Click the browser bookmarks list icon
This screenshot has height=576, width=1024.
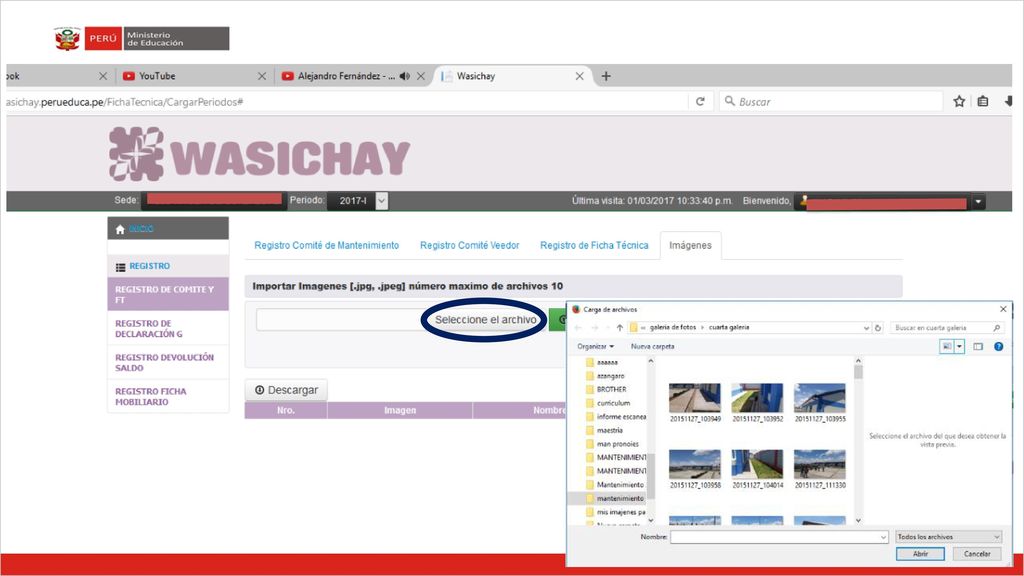983,101
